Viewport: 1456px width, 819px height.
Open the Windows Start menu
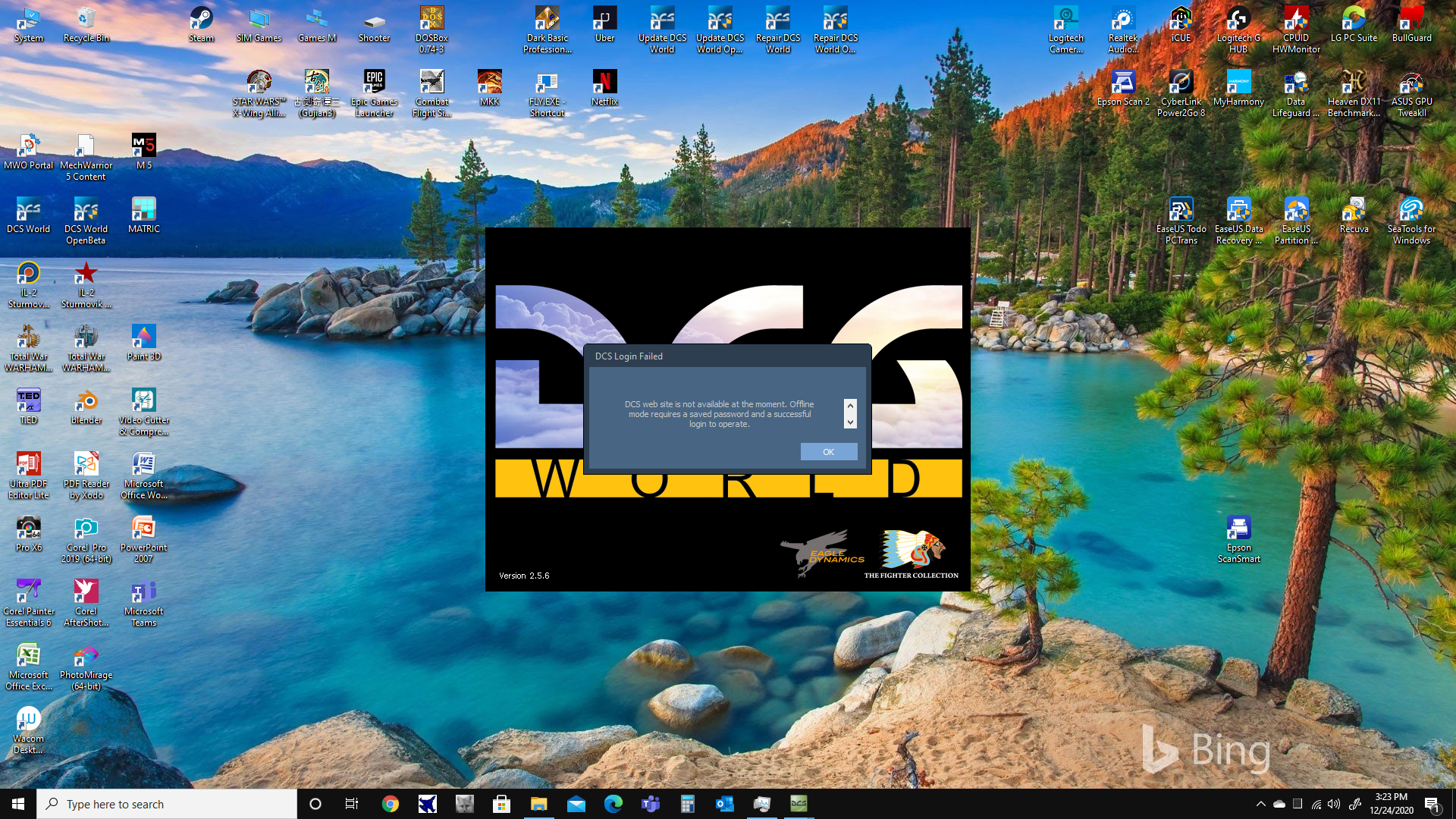coord(18,804)
